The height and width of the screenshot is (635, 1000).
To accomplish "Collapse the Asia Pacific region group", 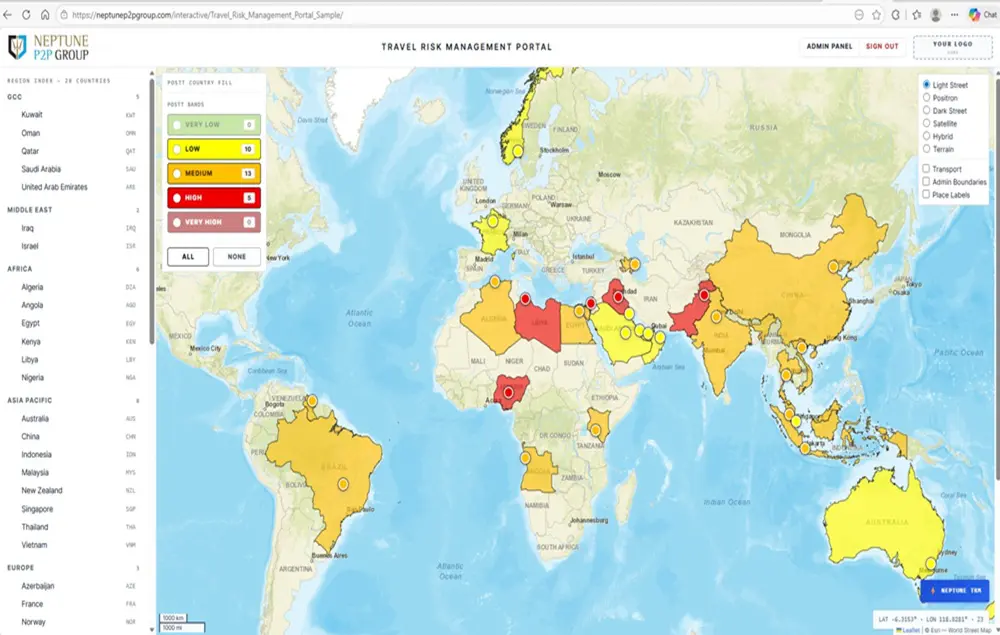I will [x=73, y=400].
